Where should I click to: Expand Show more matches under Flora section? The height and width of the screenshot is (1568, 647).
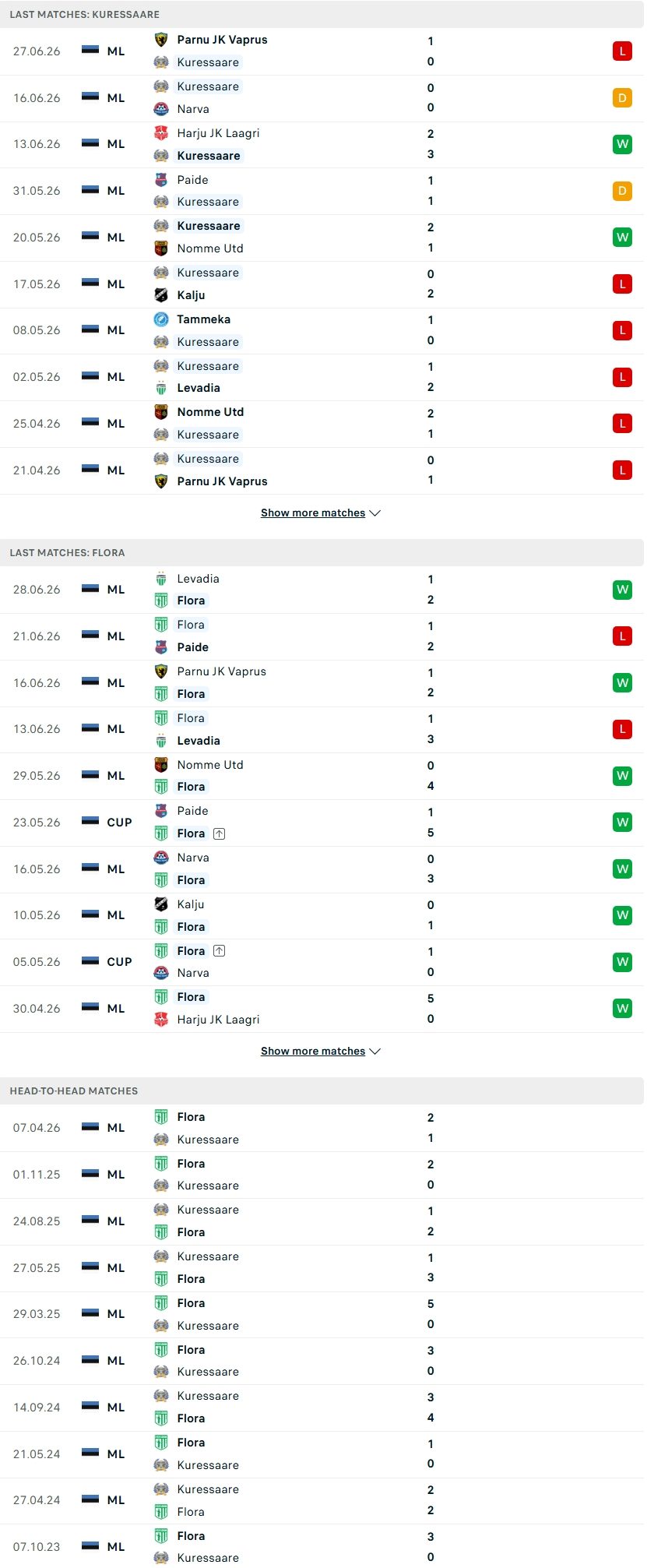[320, 1051]
